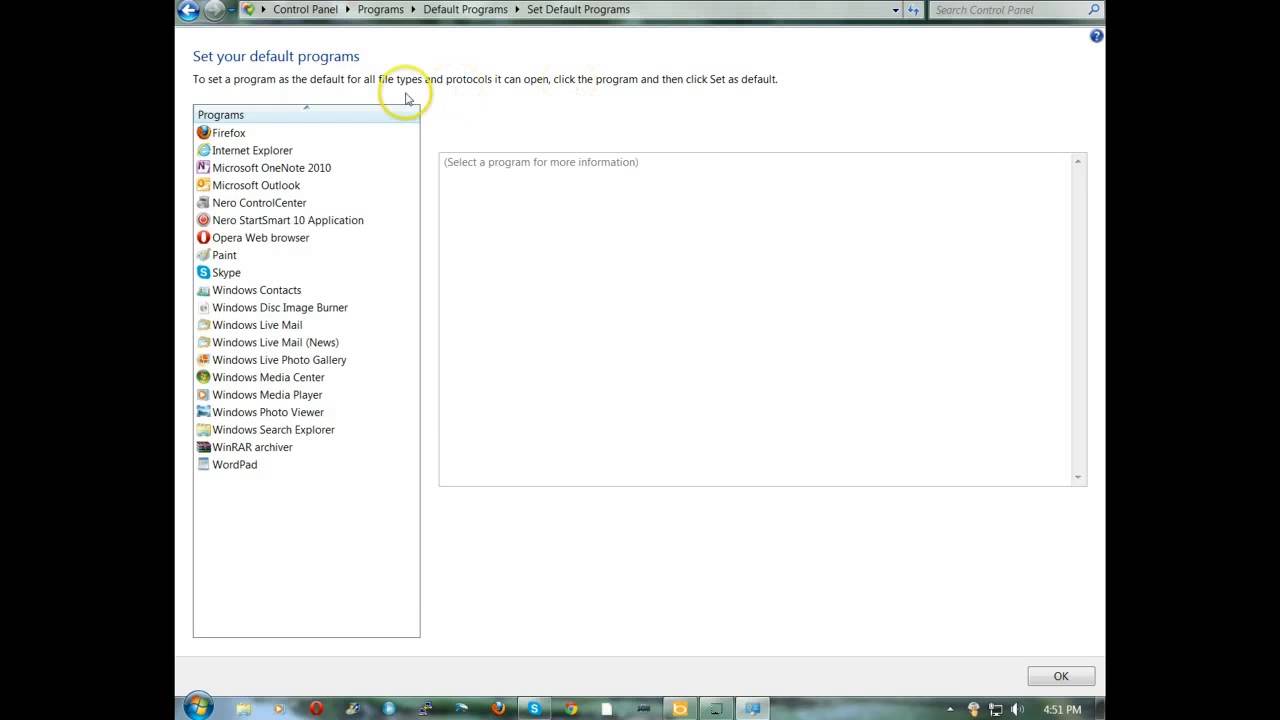Select Internet Explorer in the program list
This screenshot has width=1280, height=720.
point(252,150)
